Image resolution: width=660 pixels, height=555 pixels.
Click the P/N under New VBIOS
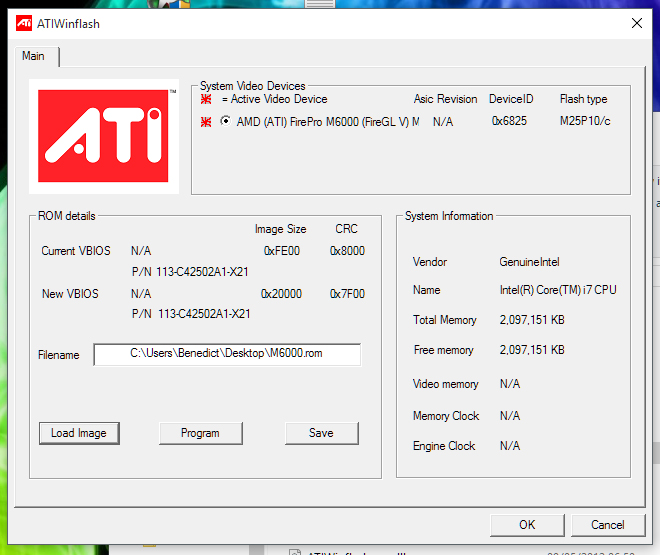191,314
